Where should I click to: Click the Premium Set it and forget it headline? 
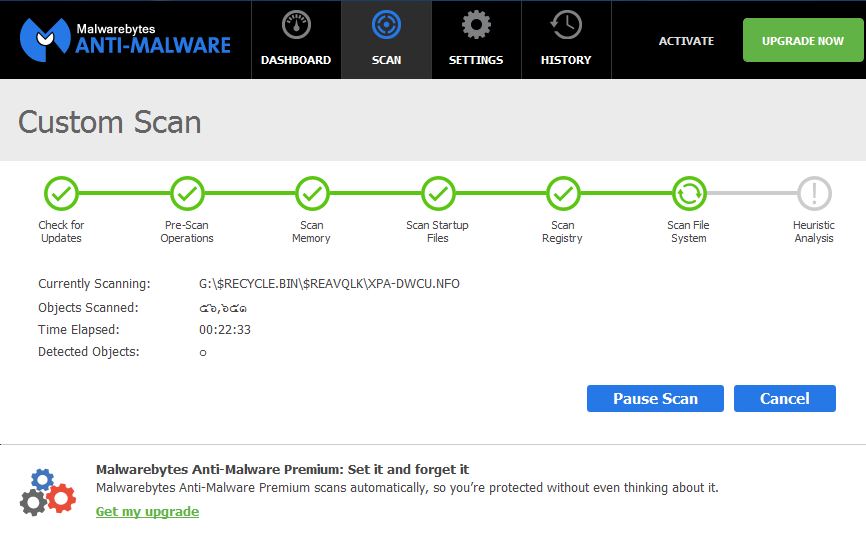282,469
